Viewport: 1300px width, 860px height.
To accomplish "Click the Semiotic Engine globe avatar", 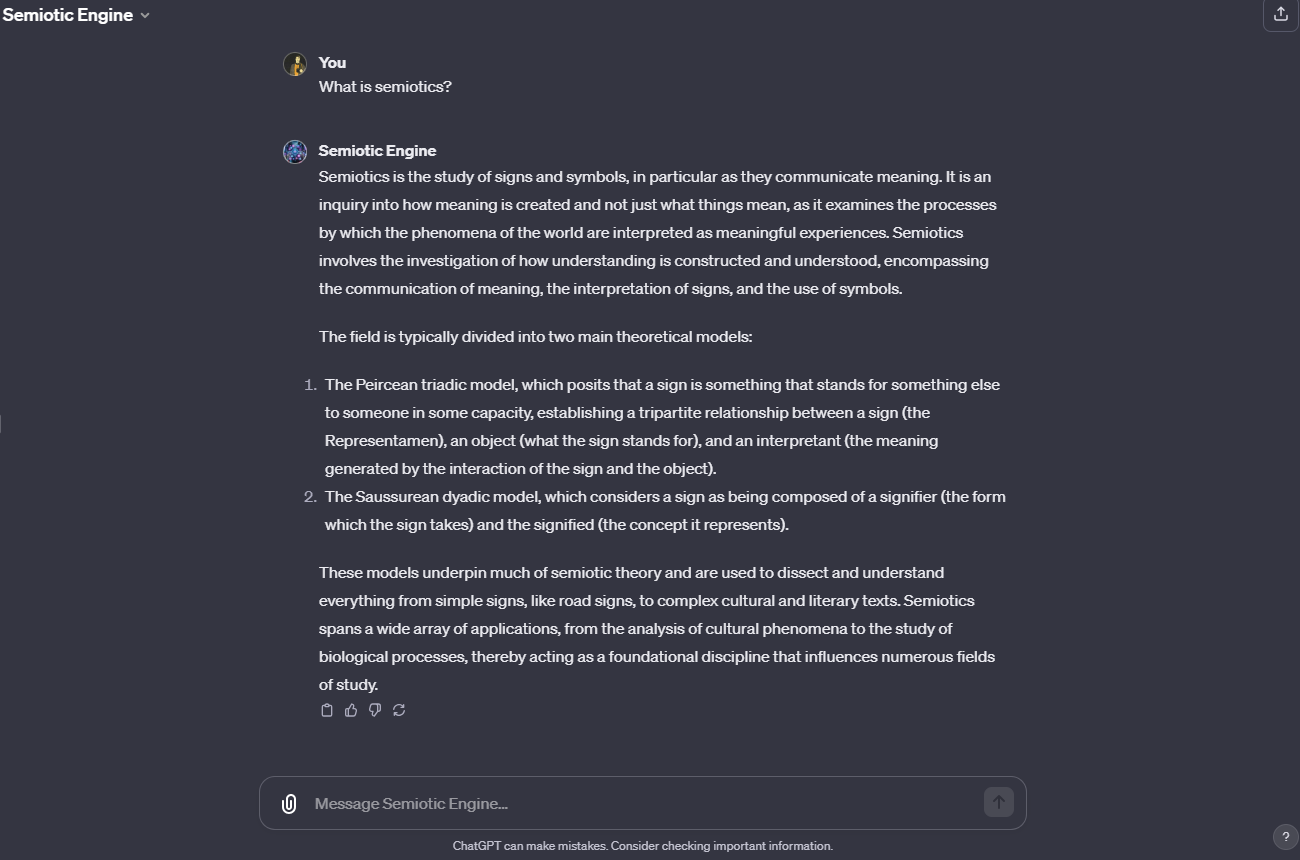I will (x=294, y=151).
